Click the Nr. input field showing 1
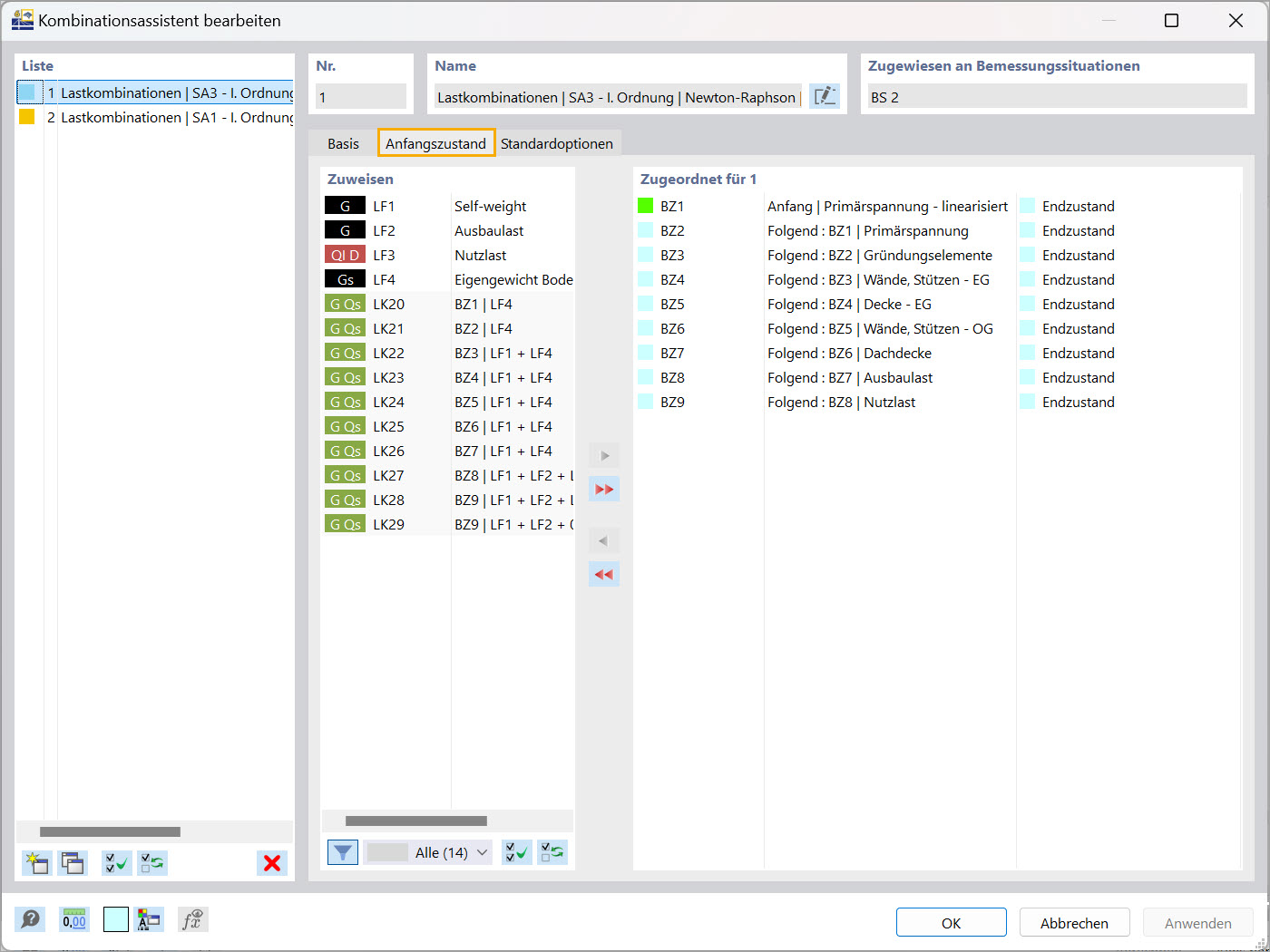The width and height of the screenshot is (1270, 952). (361, 96)
